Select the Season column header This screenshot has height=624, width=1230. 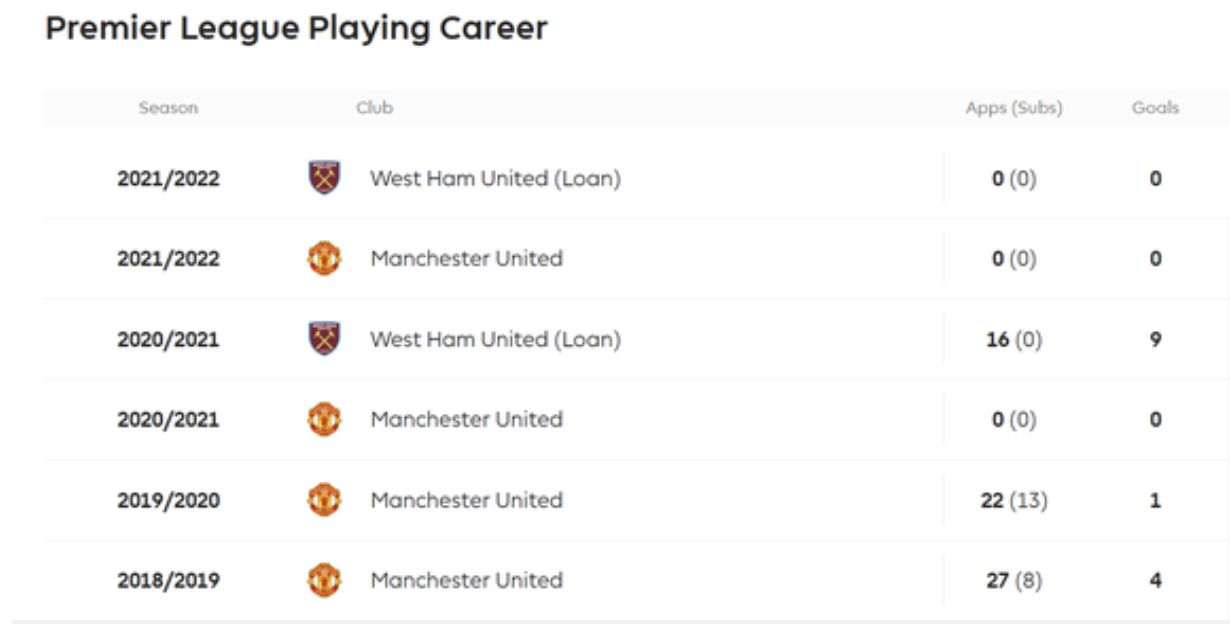pos(168,108)
